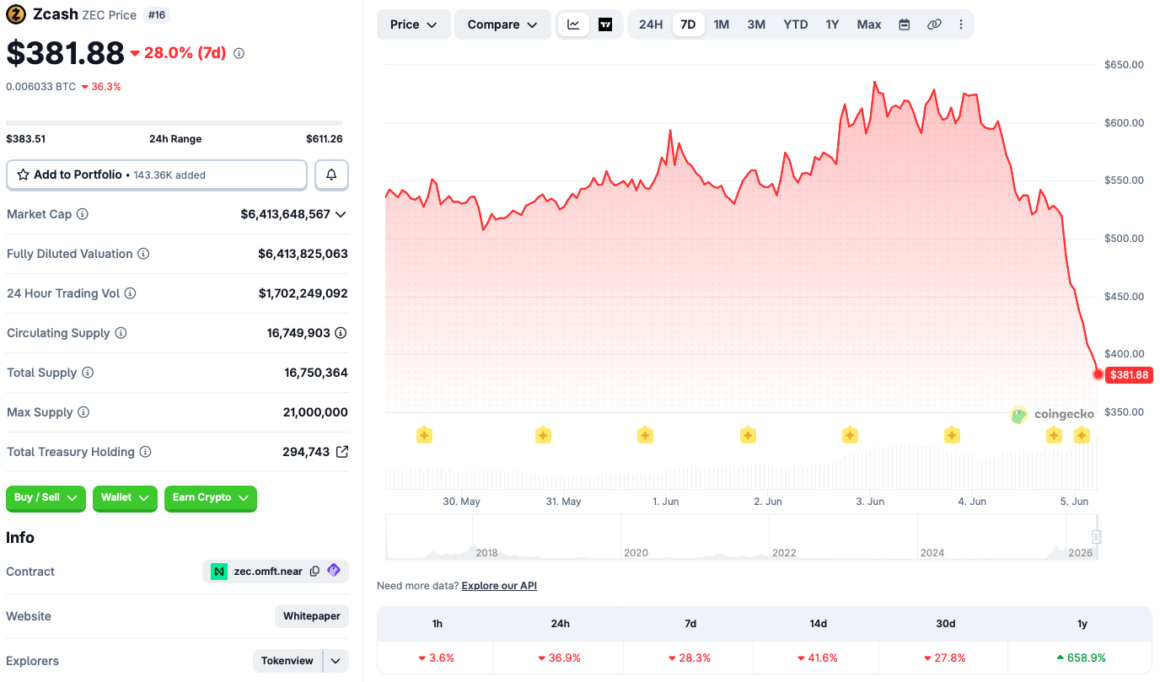Screen dimensions: 1160x682
Task: Open the Earn Crypto dropdown
Action: (211, 498)
